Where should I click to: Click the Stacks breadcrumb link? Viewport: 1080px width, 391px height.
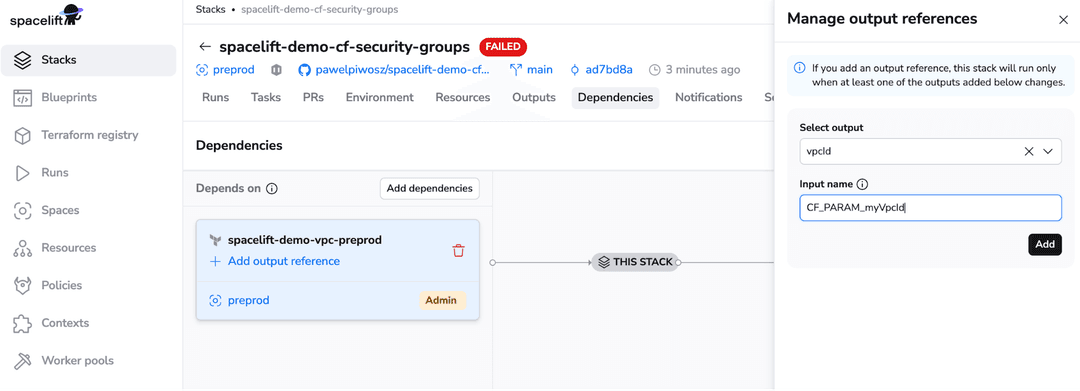211,10
